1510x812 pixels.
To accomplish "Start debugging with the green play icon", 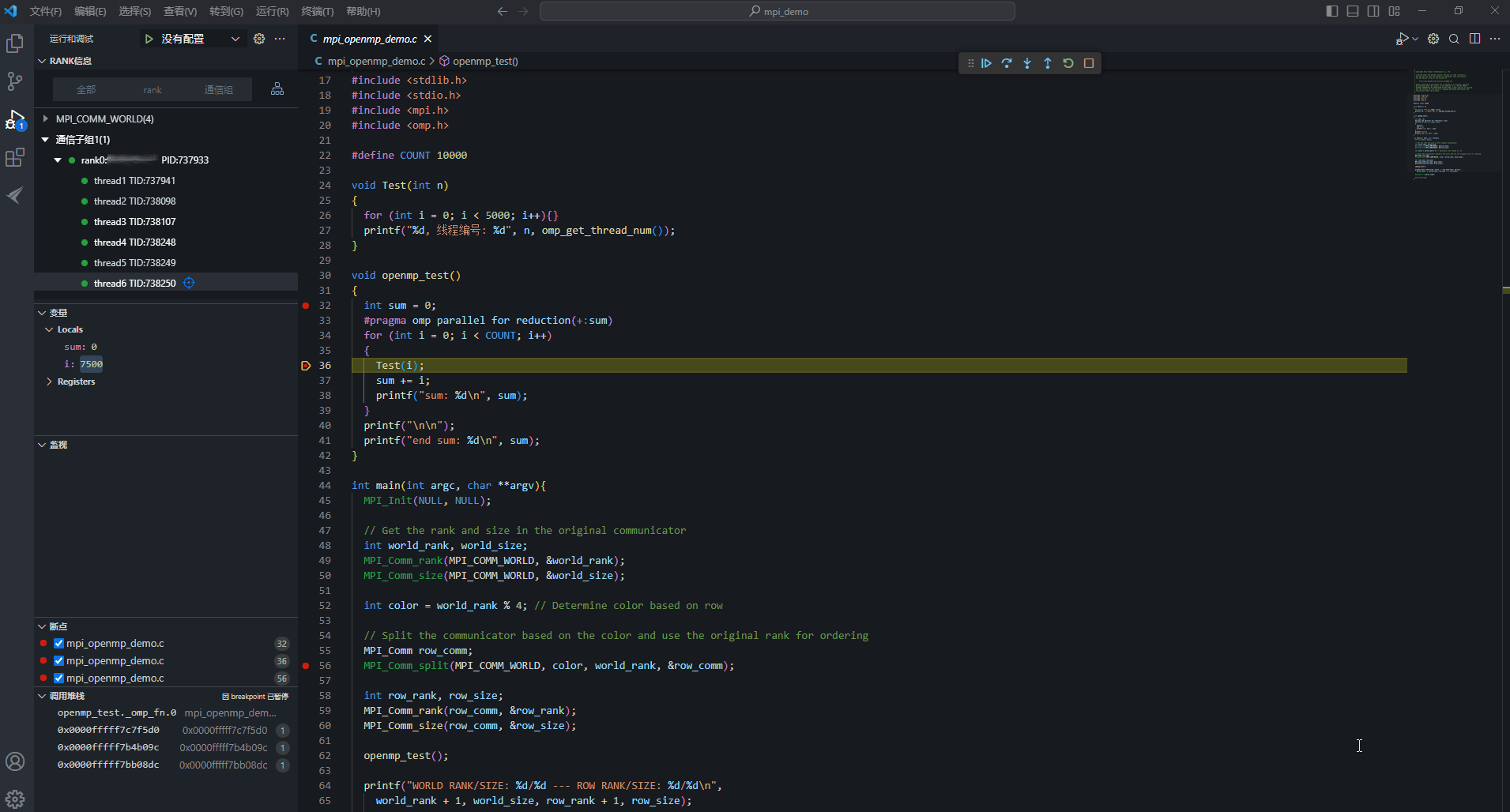I will click(x=149, y=39).
